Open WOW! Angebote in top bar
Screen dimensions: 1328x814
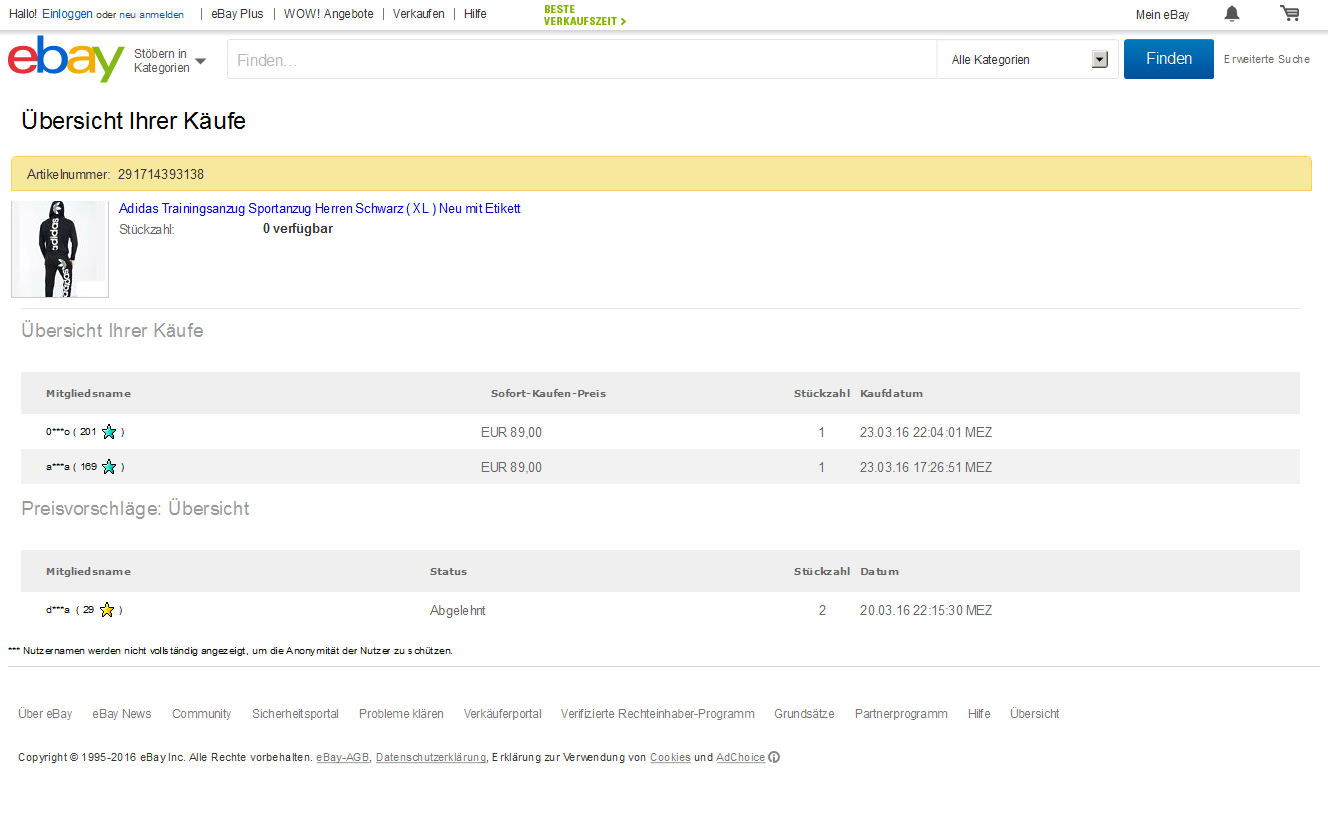coord(328,14)
